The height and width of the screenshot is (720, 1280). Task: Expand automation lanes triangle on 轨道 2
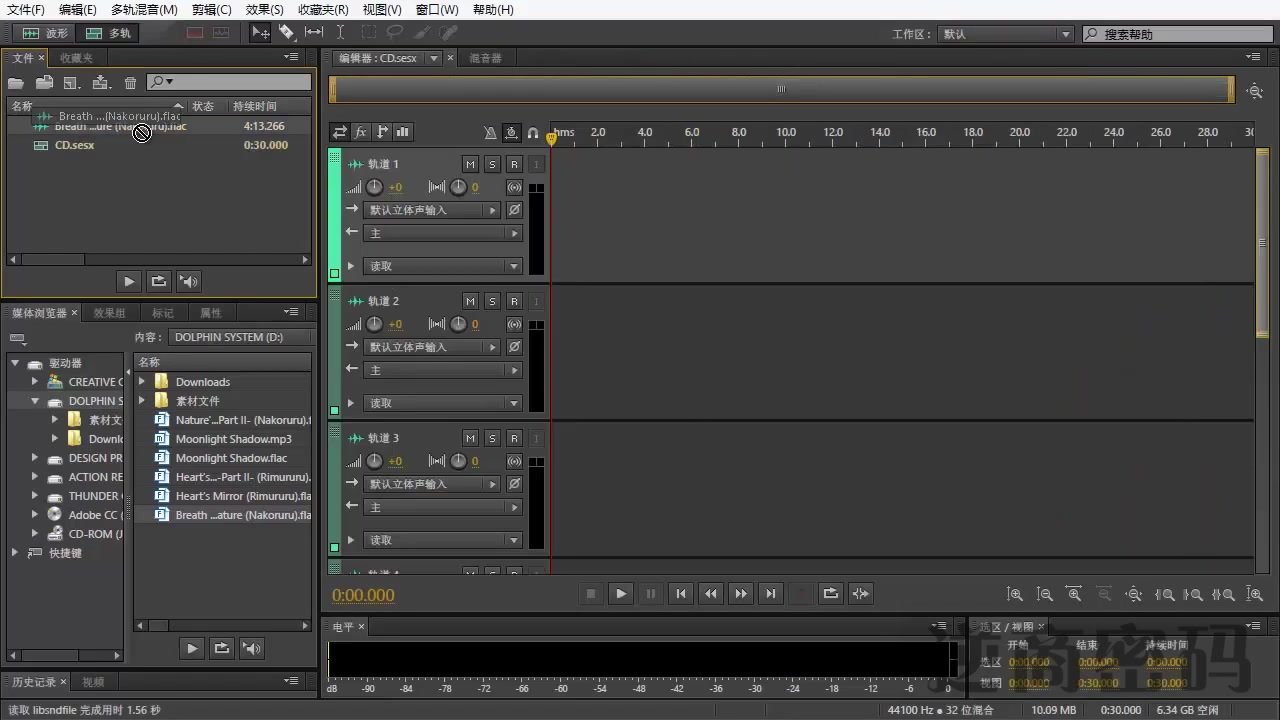pyautogui.click(x=350, y=403)
